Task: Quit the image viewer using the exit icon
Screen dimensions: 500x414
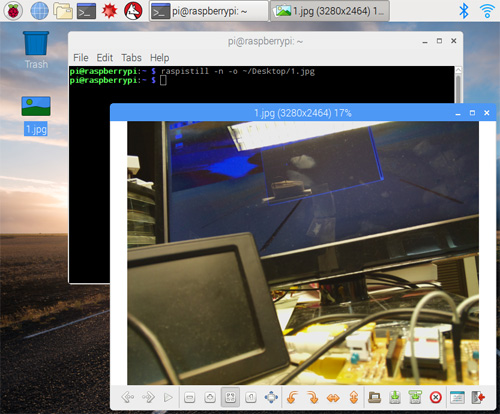Action: pyautogui.click(x=478, y=397)
